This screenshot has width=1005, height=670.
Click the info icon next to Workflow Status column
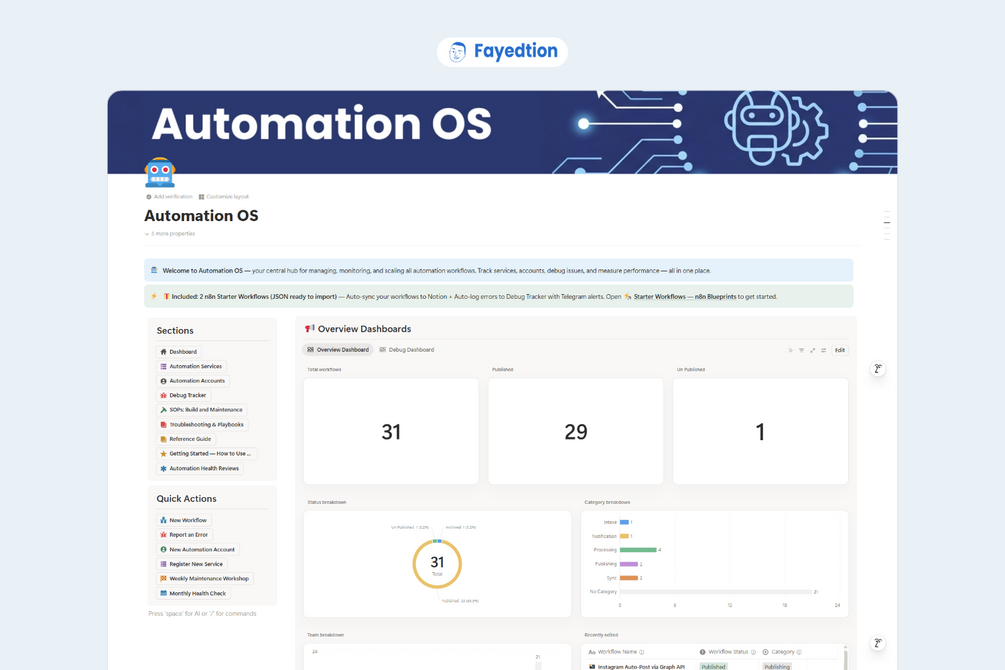tap(753, 652)
